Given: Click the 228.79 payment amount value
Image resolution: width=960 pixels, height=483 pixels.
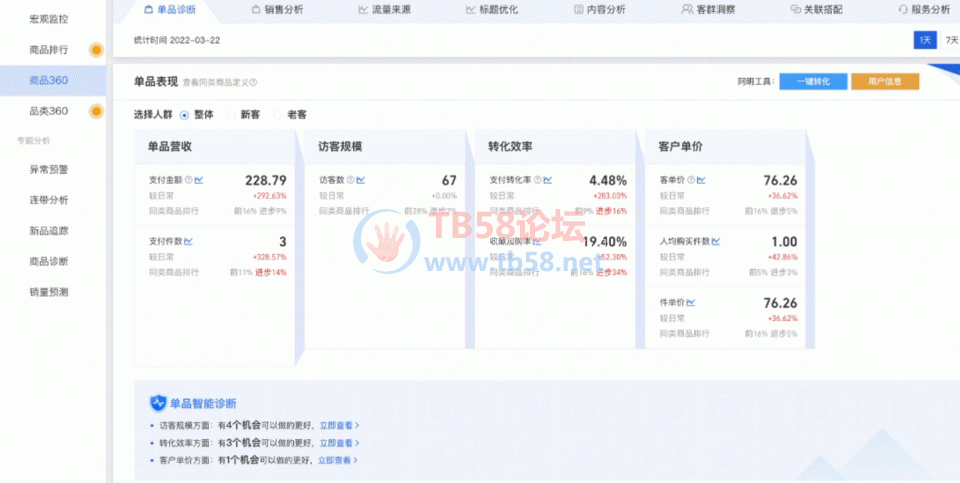Looking at the screenshot, I should (266, 180).
